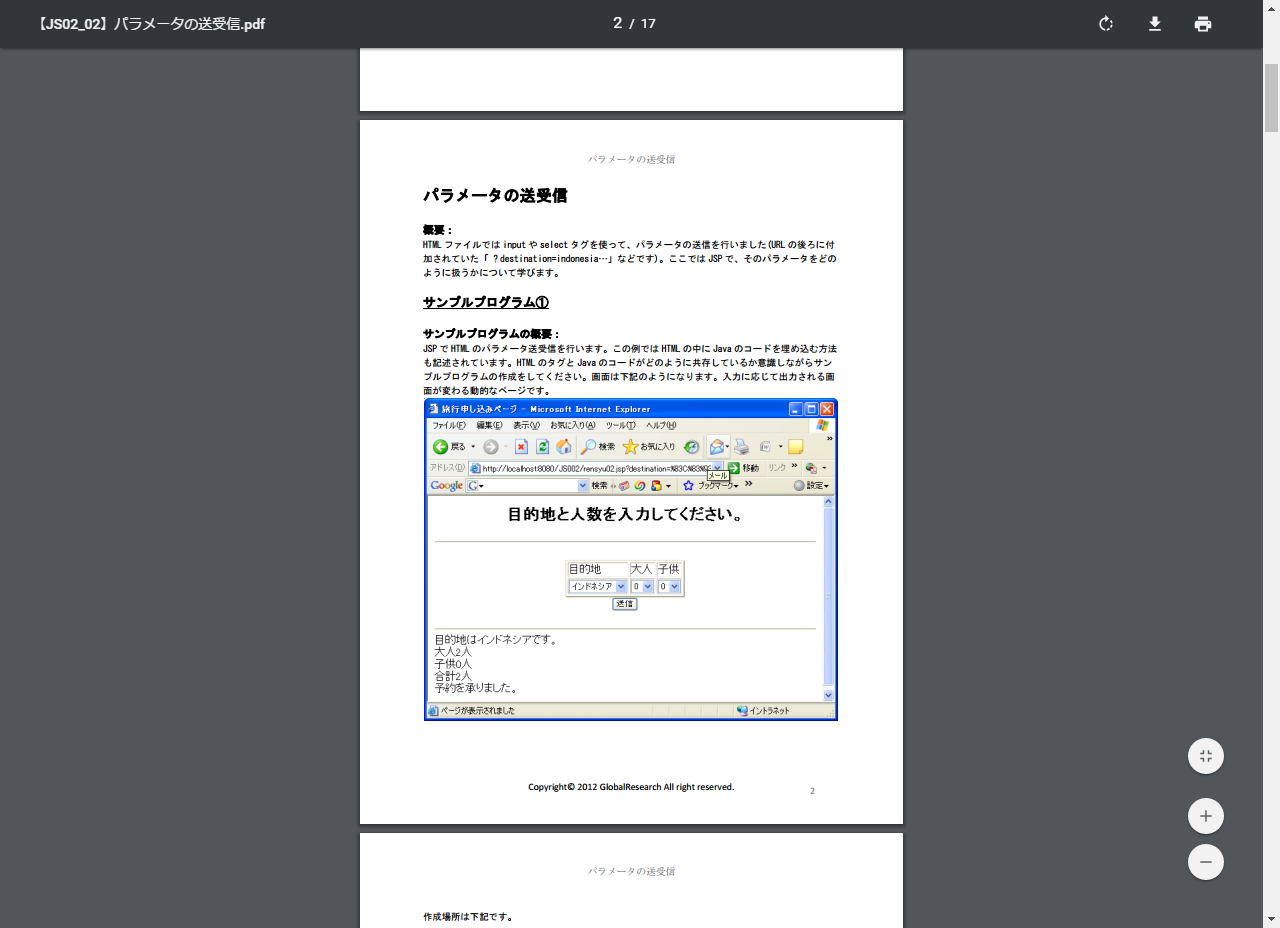1280x928 pixels.
Task: Click the 送信 submit button
Action: tap(625, 604)
